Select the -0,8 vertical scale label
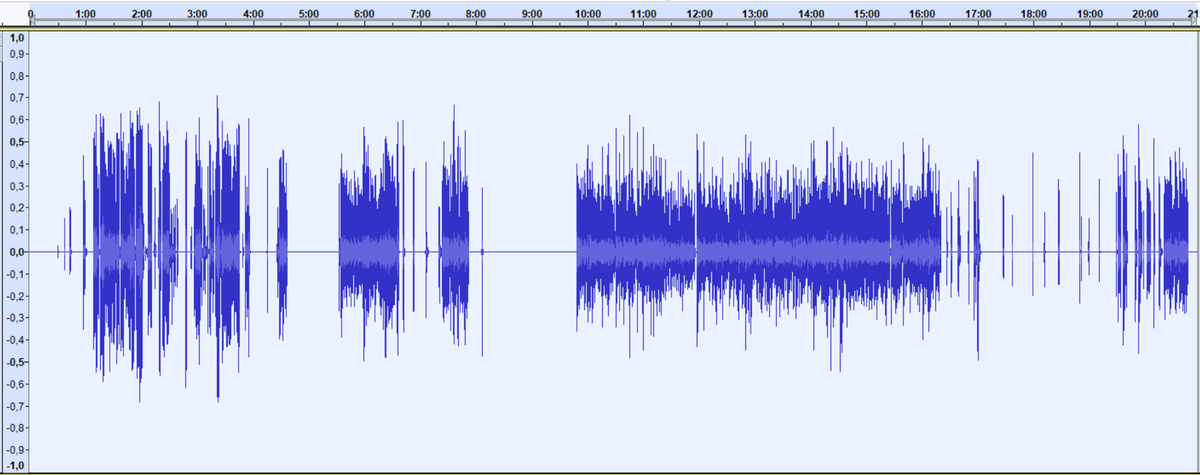Viewport: 1200px width, 475px height. [x=15, y=428]
